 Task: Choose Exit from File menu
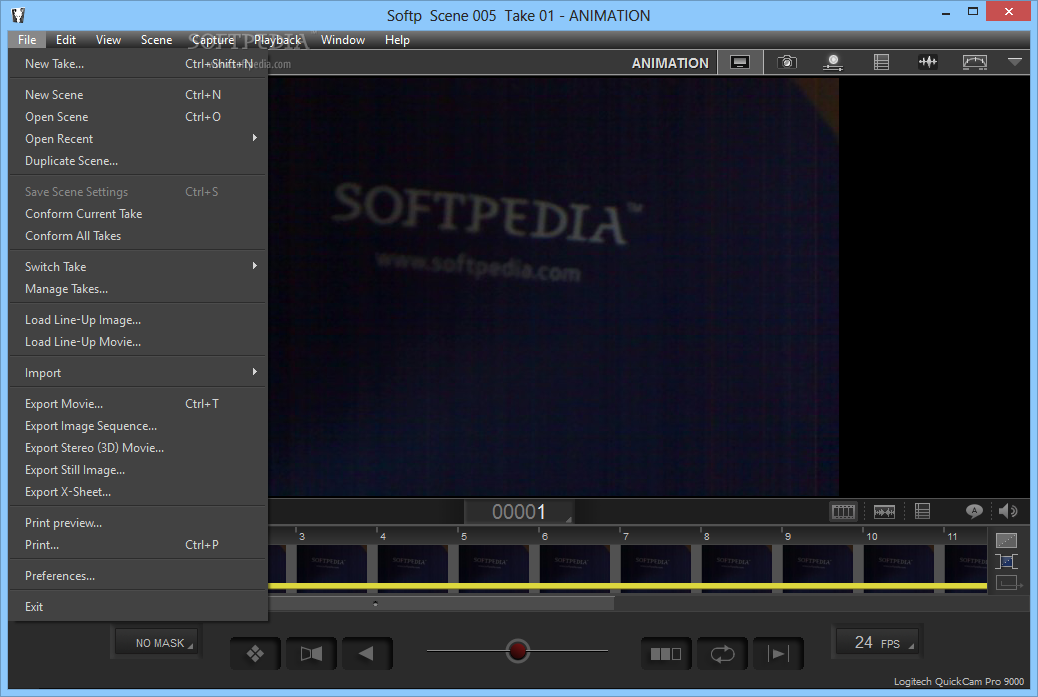pos(138,606)
